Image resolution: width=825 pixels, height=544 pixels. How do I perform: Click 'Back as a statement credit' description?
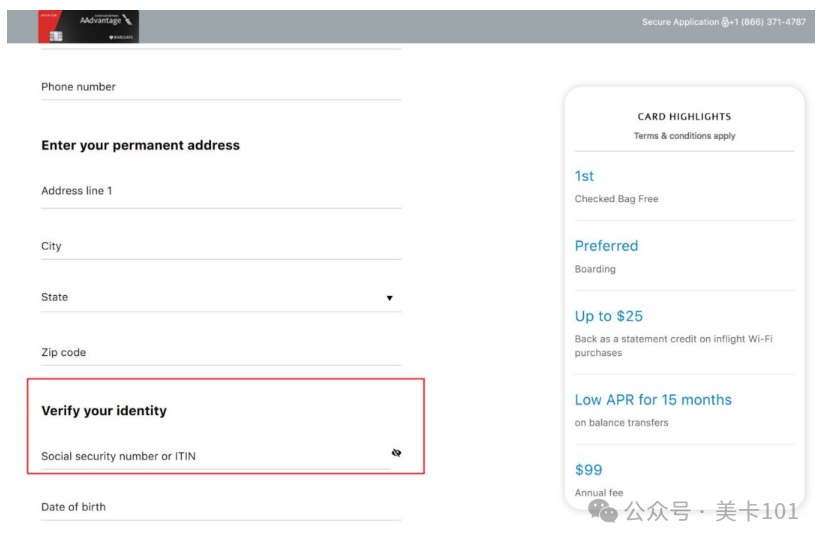[673, 346]
